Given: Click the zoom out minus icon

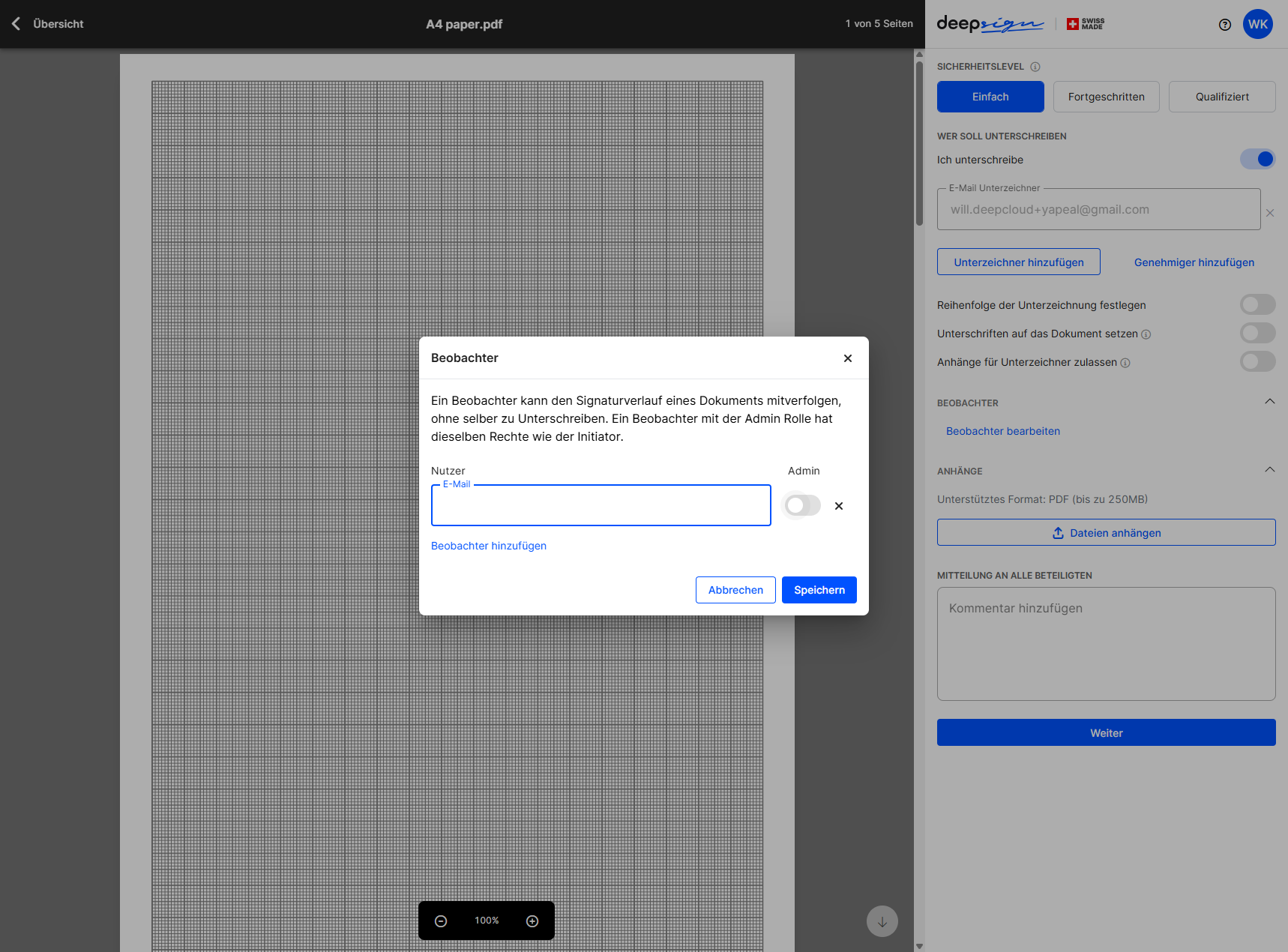Looking at the screenshot, I should point(441,921).
